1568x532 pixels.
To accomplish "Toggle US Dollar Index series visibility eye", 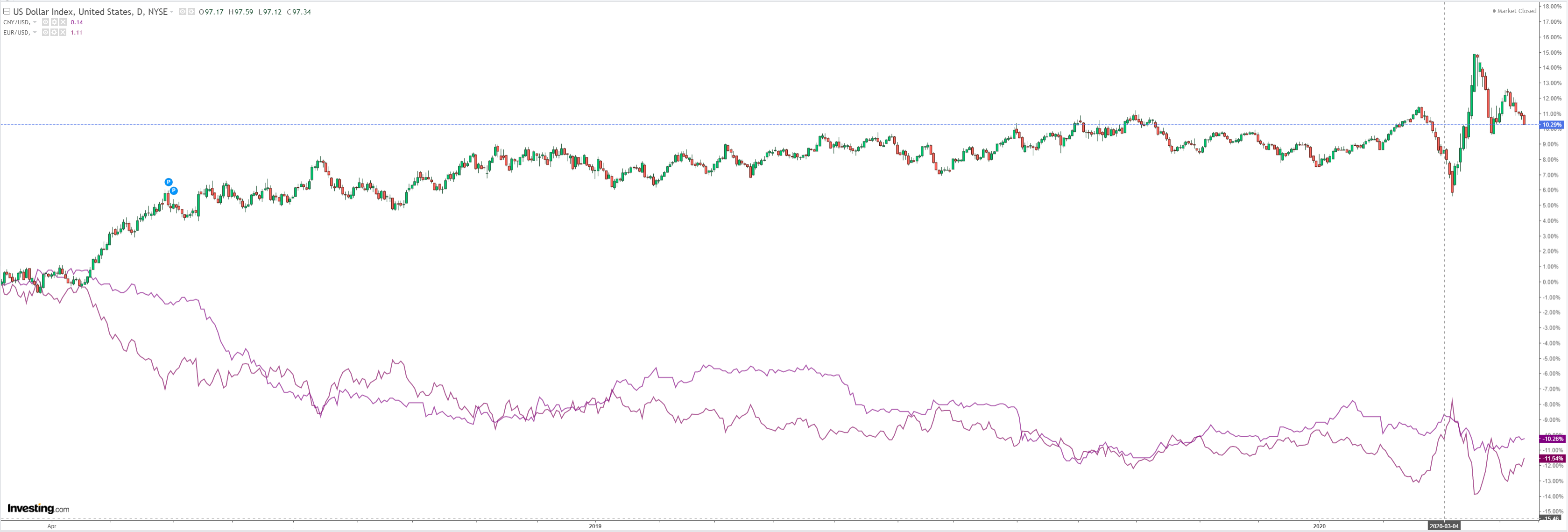I will pyautogui.click(x=183, y=12).
